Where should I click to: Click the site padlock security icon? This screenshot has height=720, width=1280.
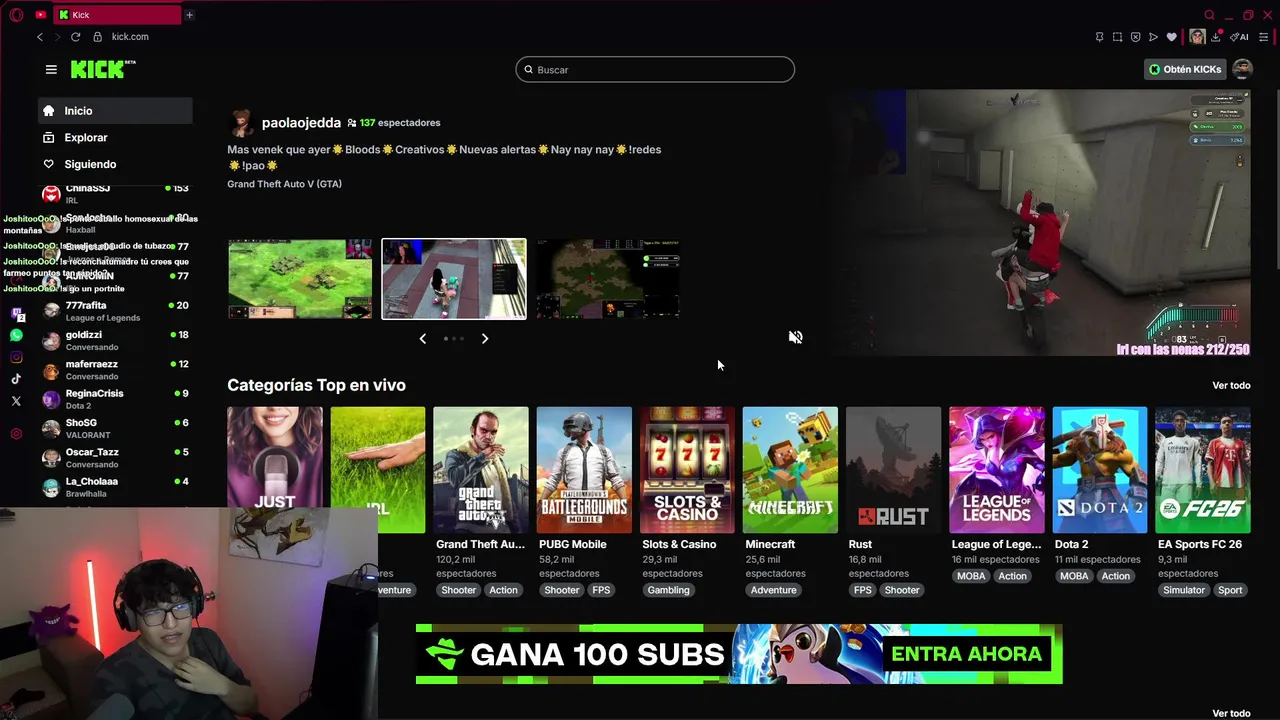(x=97, y=37)
